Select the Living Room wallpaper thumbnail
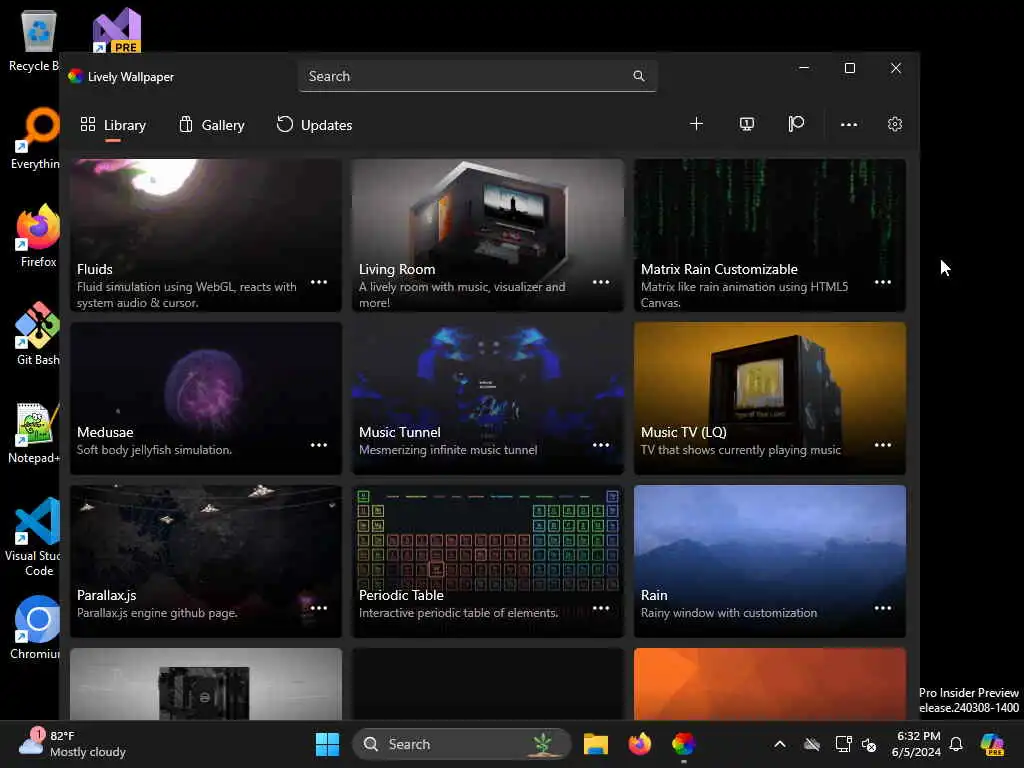This screenshot has width=1024, height=768. (488, 235)
